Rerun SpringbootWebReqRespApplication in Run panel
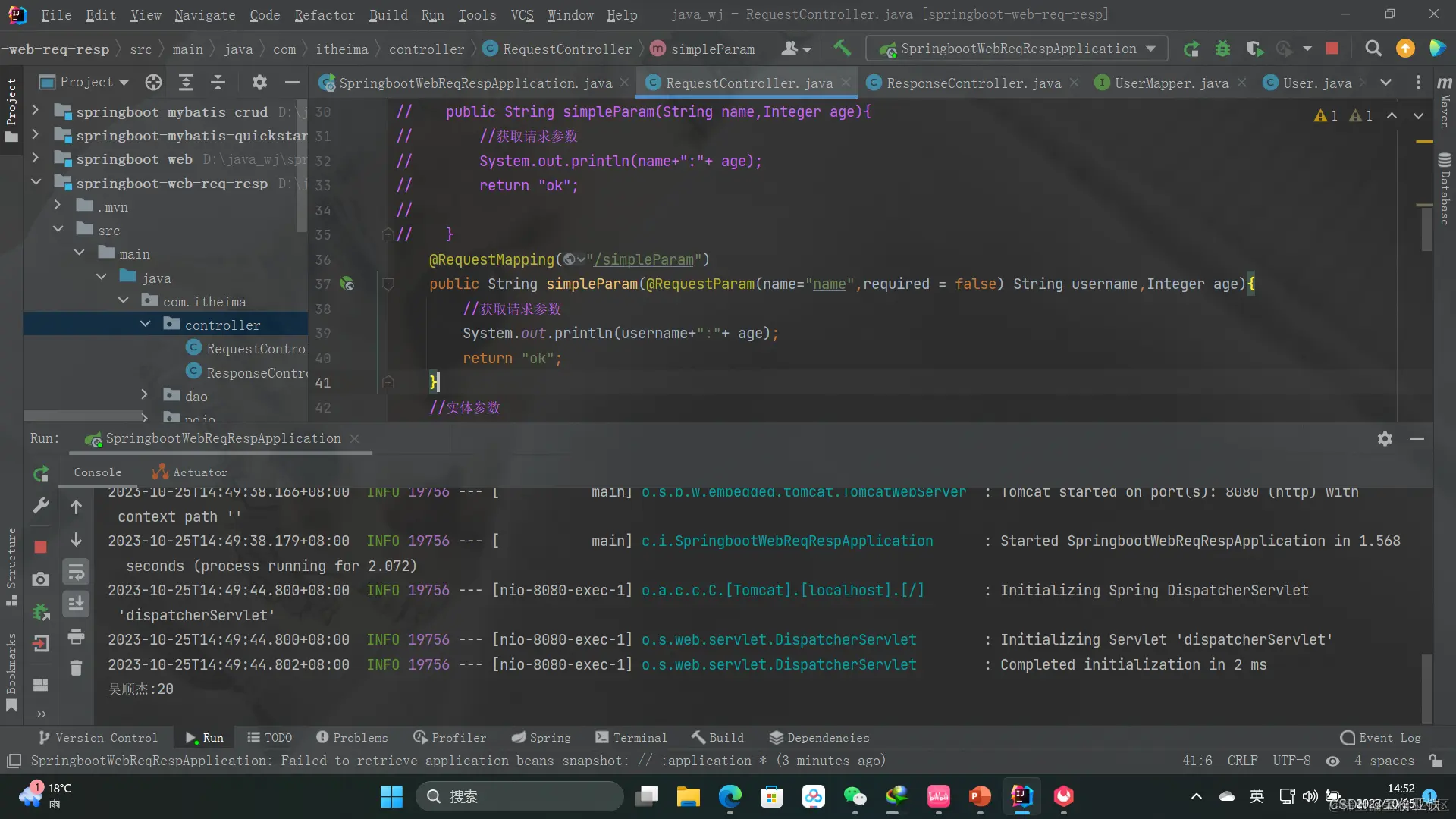Screen dimensions: 1456x819 coord(41,474)
